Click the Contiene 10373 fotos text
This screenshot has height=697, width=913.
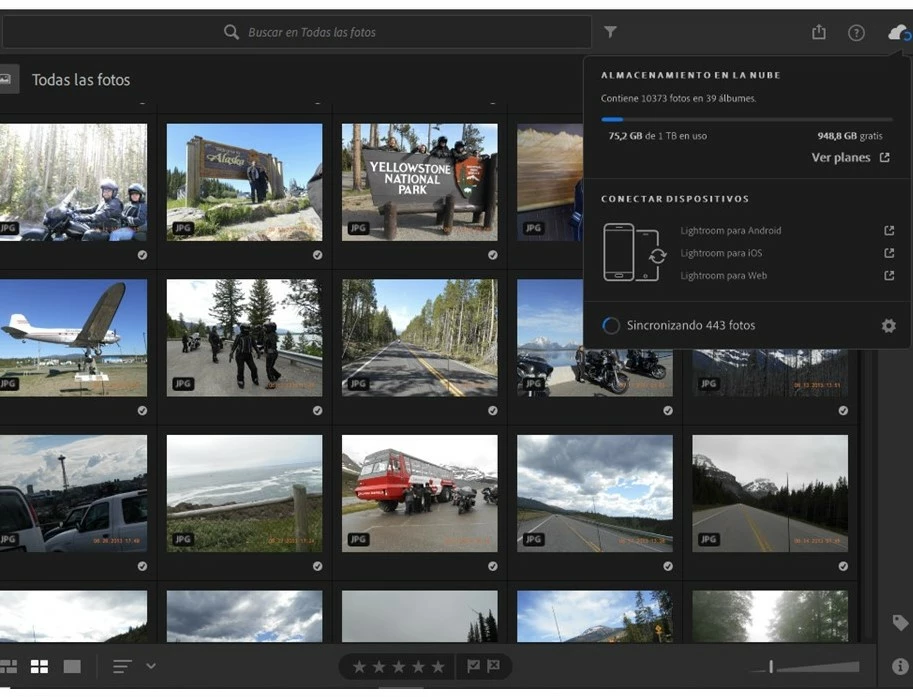tap(678, 98)
